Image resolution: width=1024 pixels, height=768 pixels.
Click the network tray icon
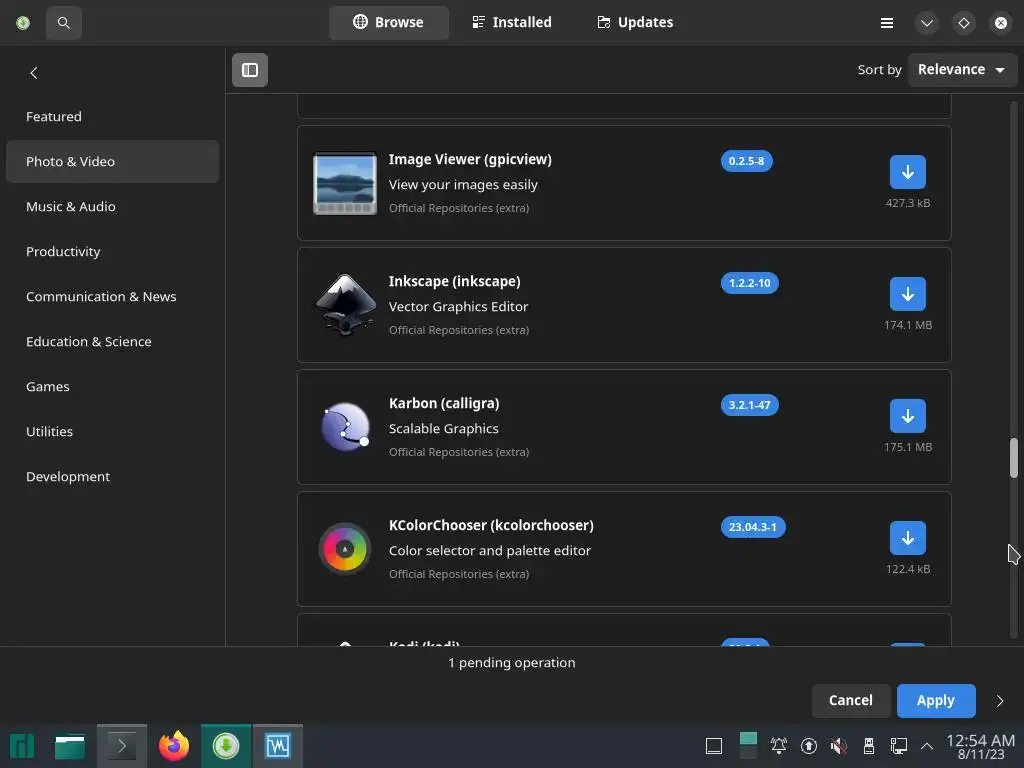899,746
